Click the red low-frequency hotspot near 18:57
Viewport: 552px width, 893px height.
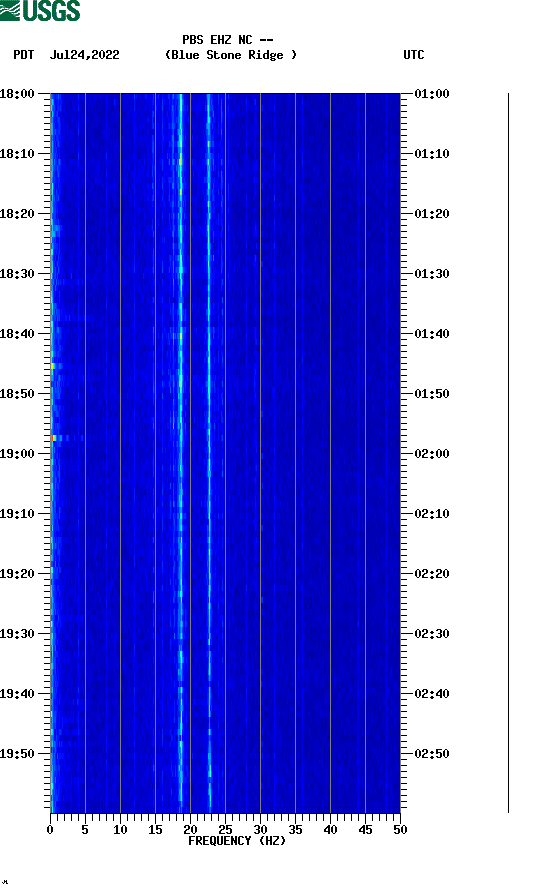point(53,438)
